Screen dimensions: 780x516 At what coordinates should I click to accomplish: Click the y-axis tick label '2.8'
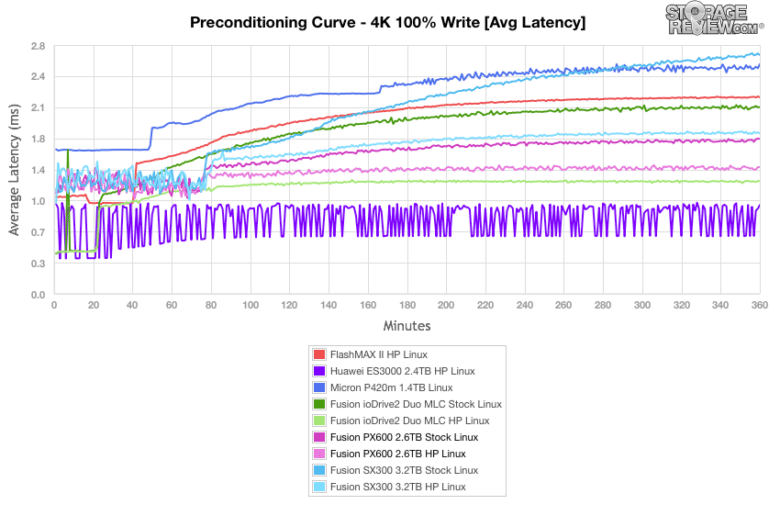coord(38,46)
